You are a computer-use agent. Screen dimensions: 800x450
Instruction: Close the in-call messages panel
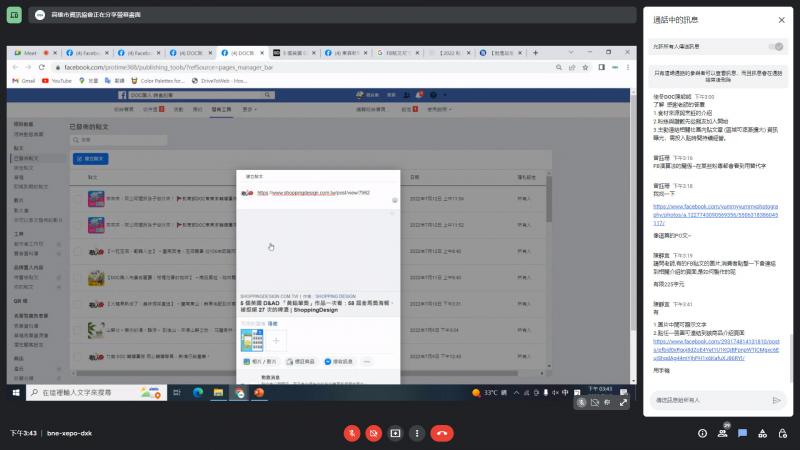coord(781,19)
